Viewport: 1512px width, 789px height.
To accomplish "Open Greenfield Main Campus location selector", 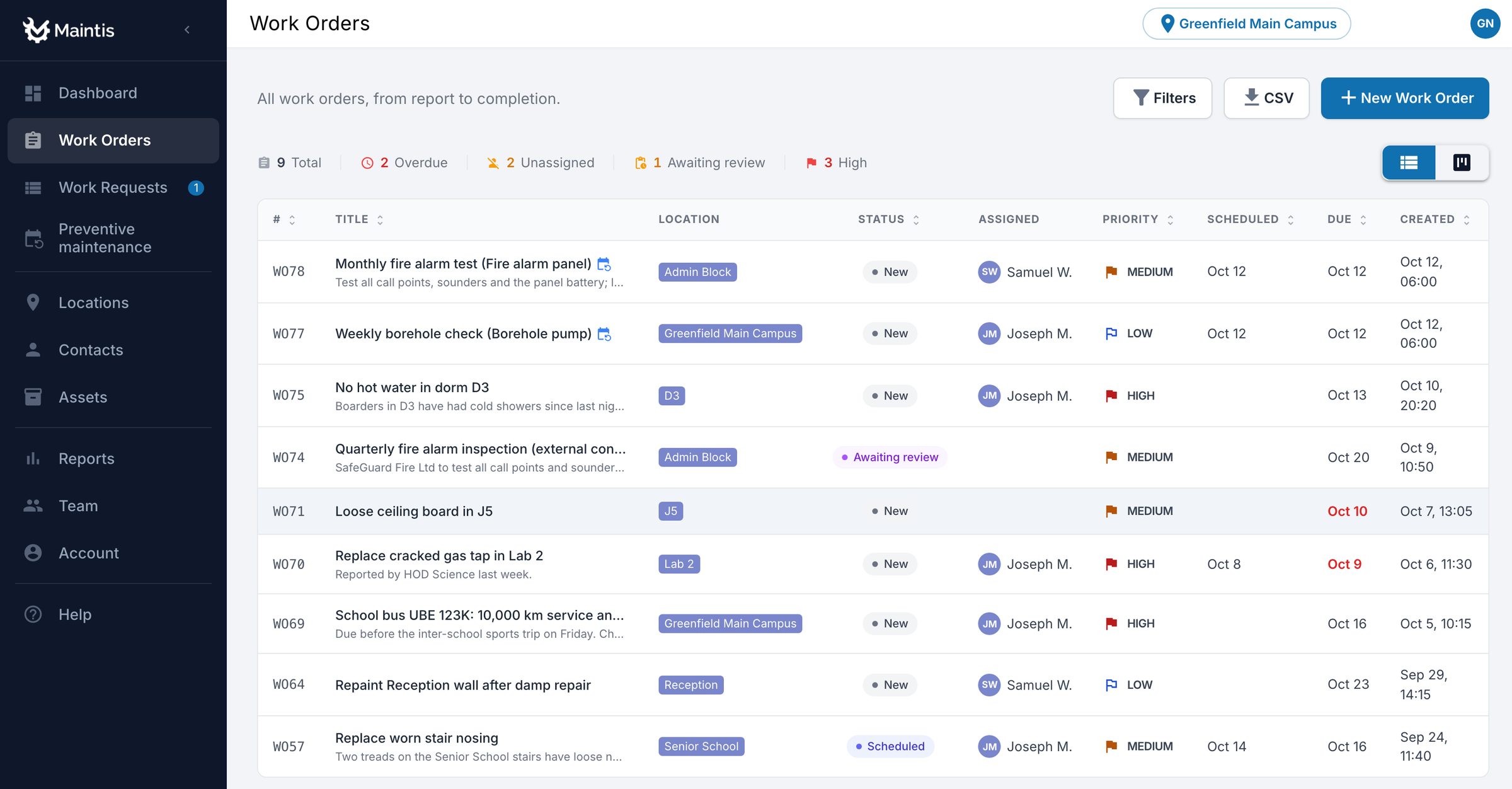I will click(1246, 24).
